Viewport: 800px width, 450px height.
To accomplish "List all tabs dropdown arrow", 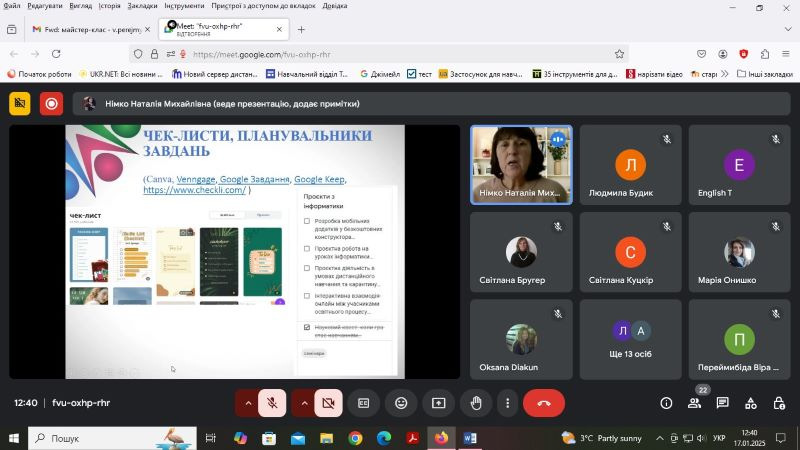I will (788, 30).
